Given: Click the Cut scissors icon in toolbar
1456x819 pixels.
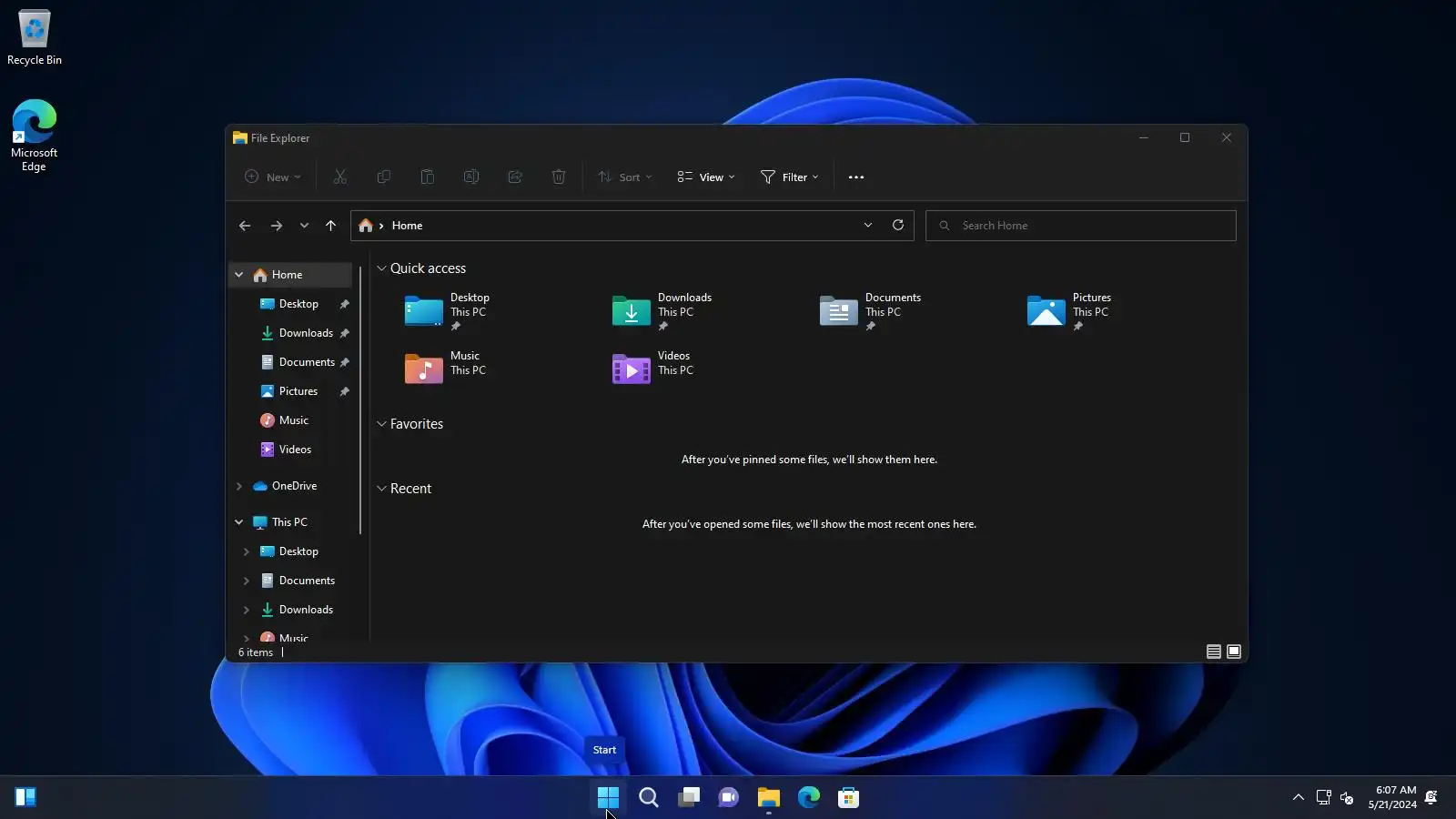Looking at the screenshot, I should (x=340, y=177).
